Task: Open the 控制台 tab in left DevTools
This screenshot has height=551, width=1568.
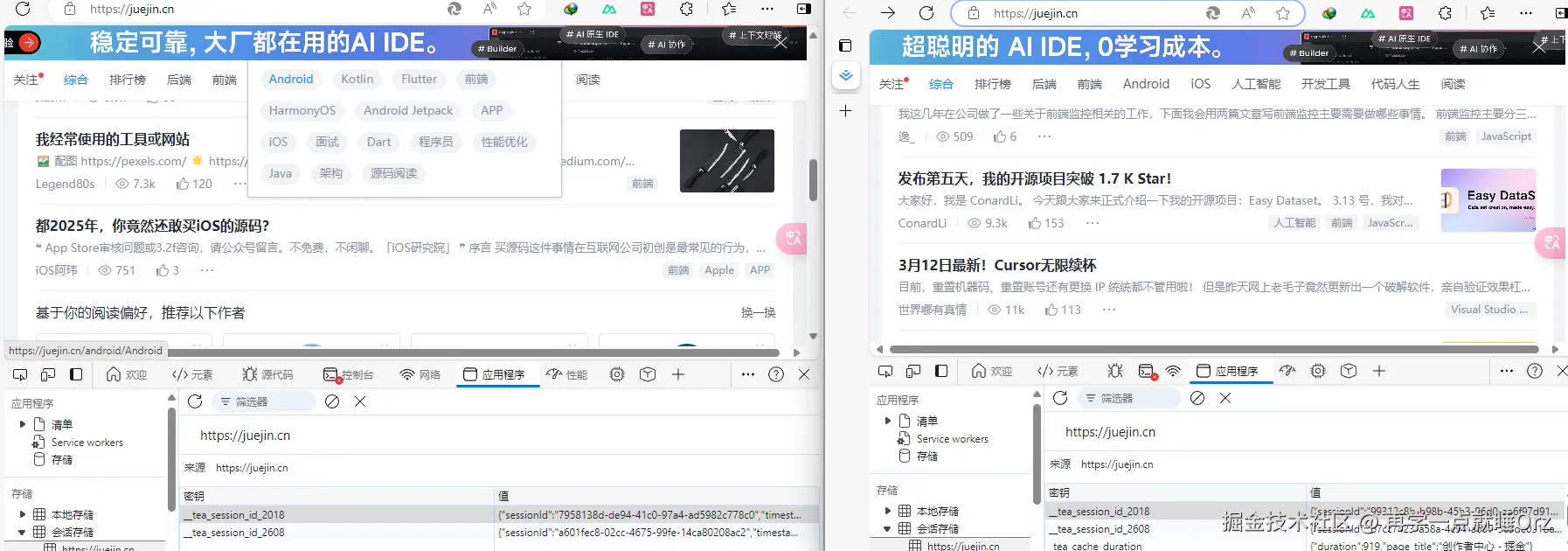Action: click(348, 374)
